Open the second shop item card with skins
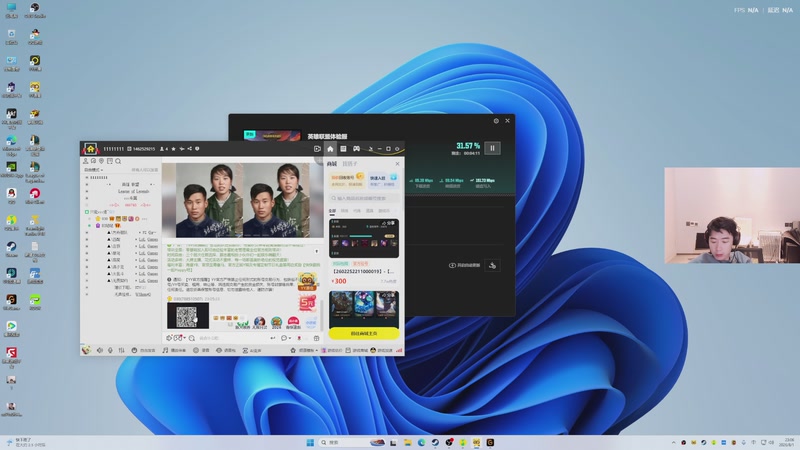 [x=364, y=308]
